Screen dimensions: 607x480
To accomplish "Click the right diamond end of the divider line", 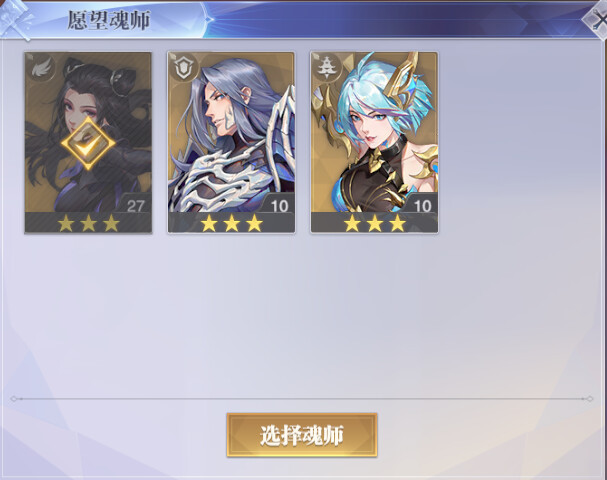I will pos(590,399).
